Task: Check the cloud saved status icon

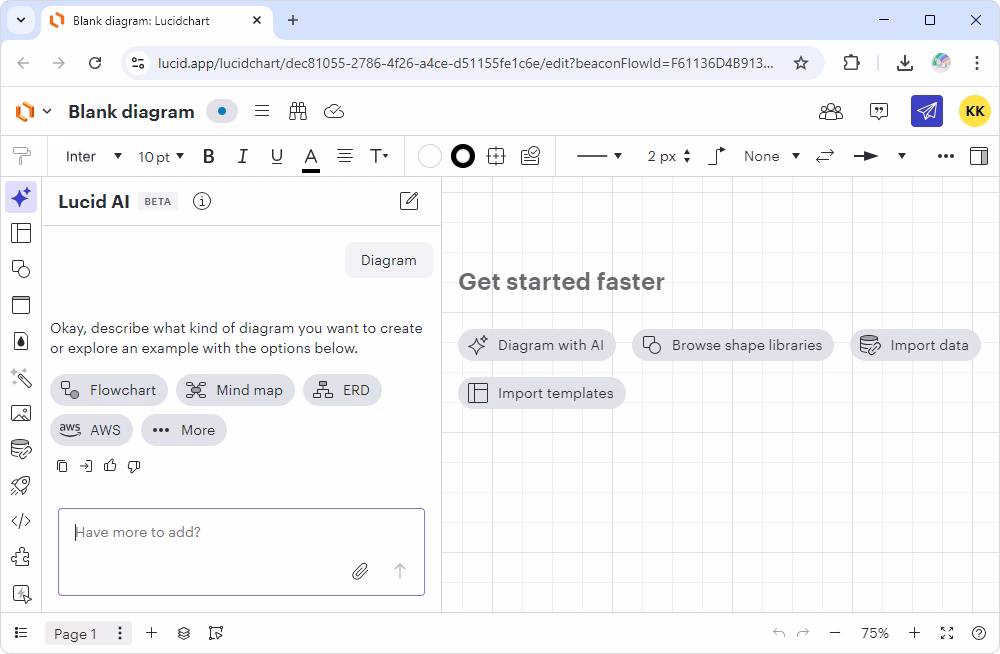Action: 334,111
